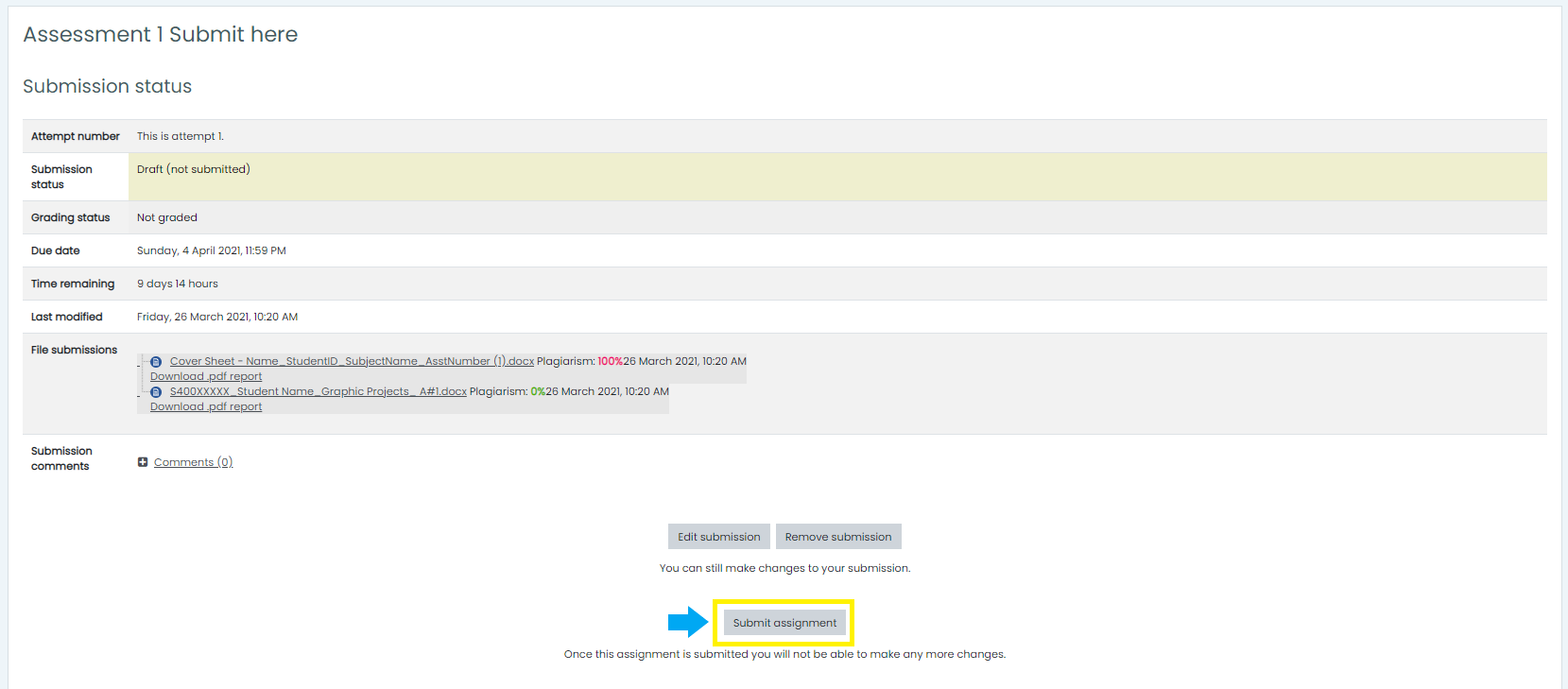Click the 'Grading status' row label
The height and width of the screenshot is (689, 1568).
pos(71,217)
